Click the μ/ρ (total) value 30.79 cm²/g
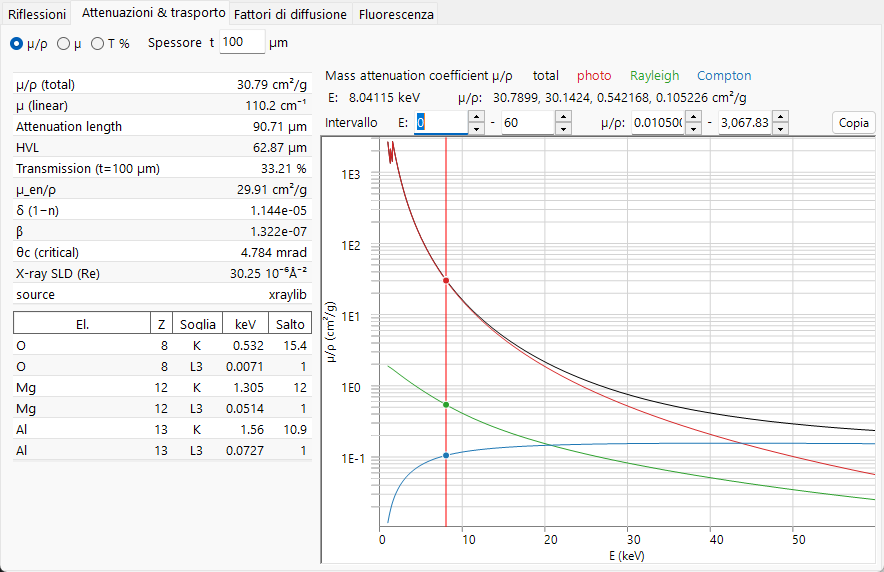Screen dimensions: 884x572 272,85
